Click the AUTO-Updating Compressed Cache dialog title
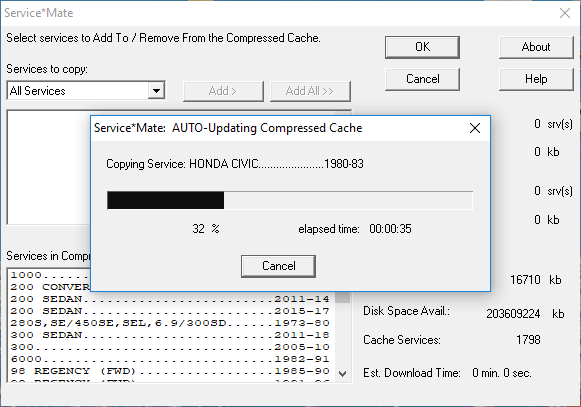The image size is (581, 407). pyautogui.click(x=228, y=128)
